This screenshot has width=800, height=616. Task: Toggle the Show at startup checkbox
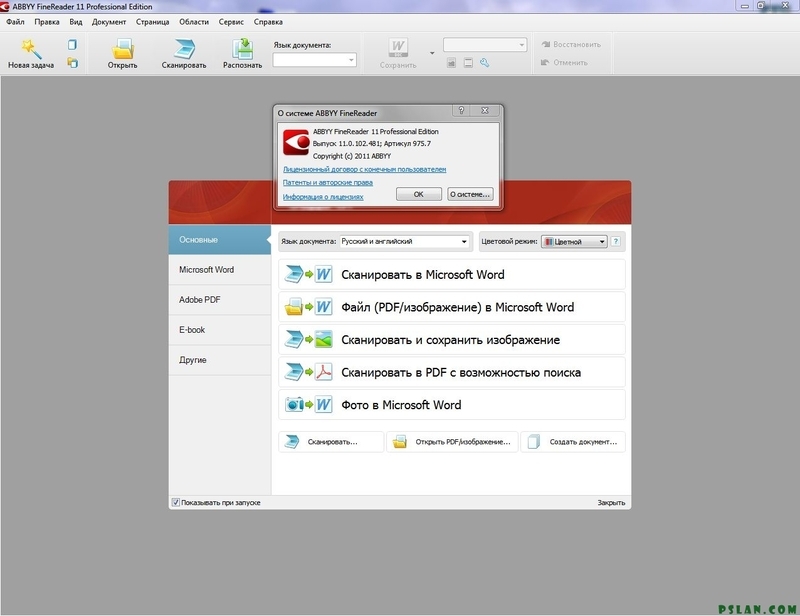point(176,502)
